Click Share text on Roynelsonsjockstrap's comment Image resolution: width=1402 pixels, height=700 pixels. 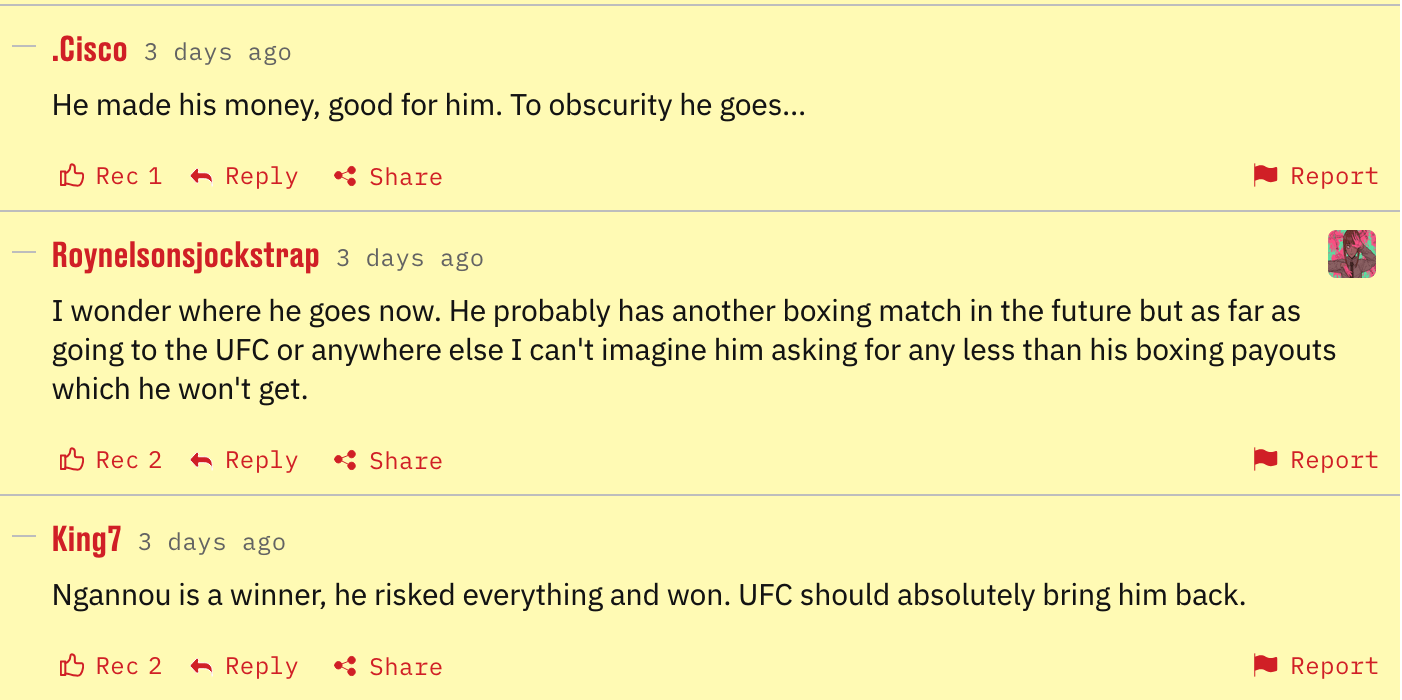pos(405,461)
